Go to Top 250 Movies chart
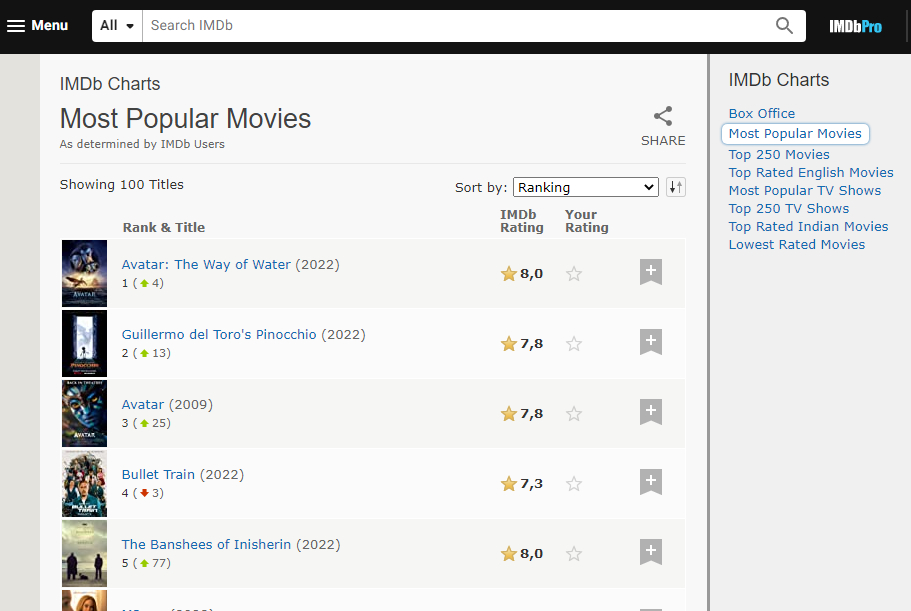The height and width of the screenshot is (611, 911). 779,154
